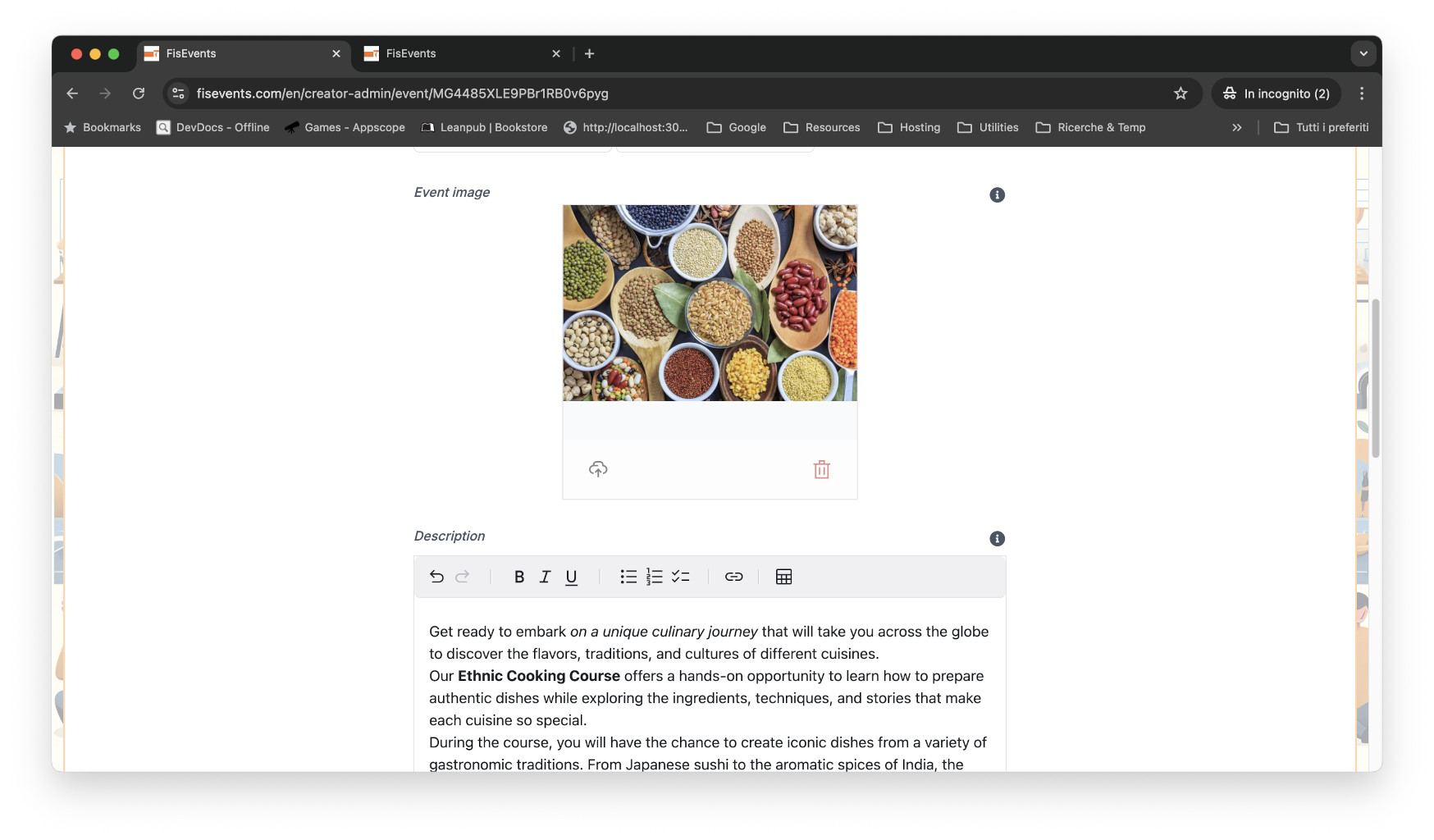Screen dimensions: 1434x840
Task: Open a new browser tab
Action: (x=589, y=53)
